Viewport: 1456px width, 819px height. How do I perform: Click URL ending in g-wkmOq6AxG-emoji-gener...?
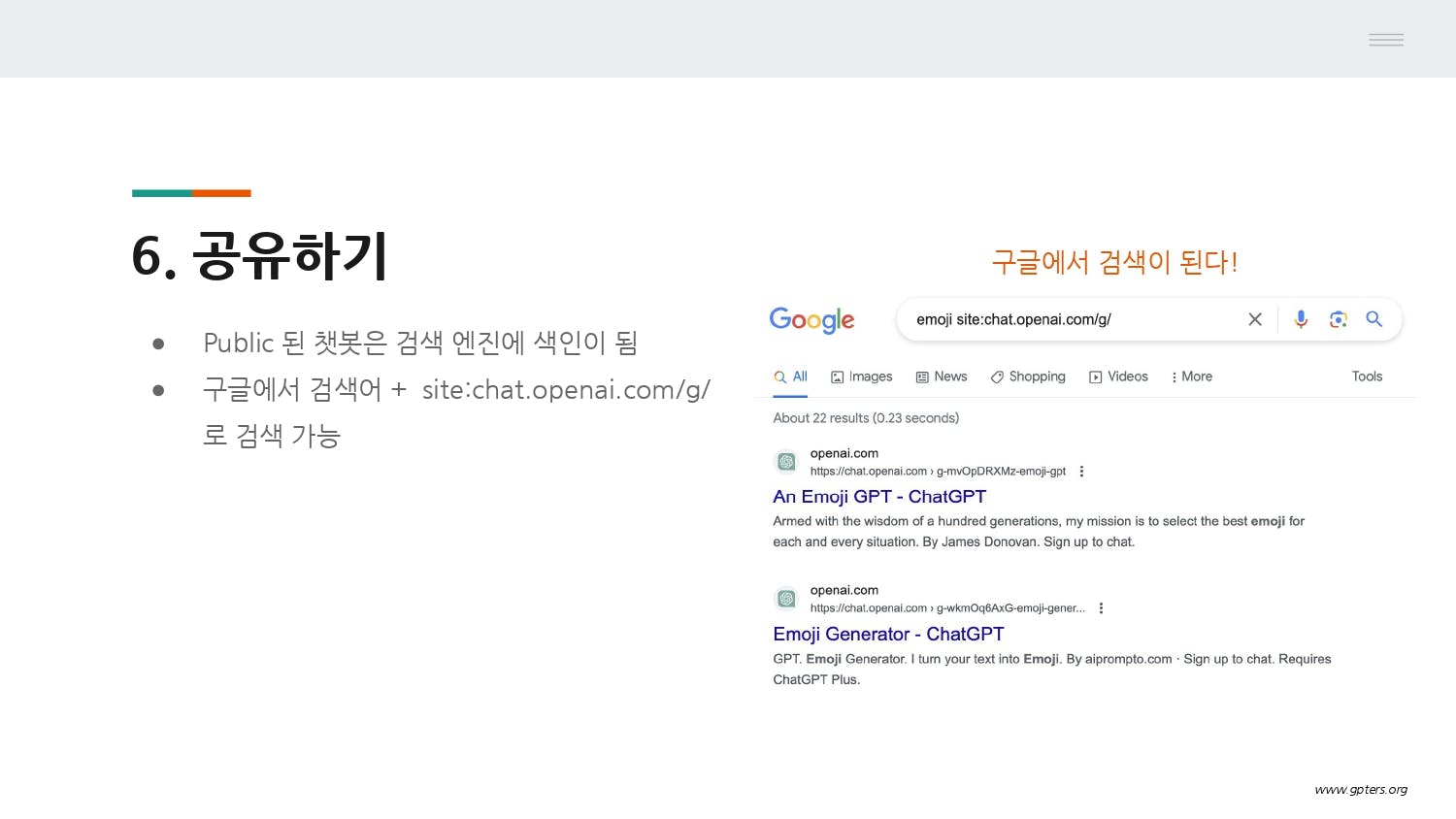[947, 608]
